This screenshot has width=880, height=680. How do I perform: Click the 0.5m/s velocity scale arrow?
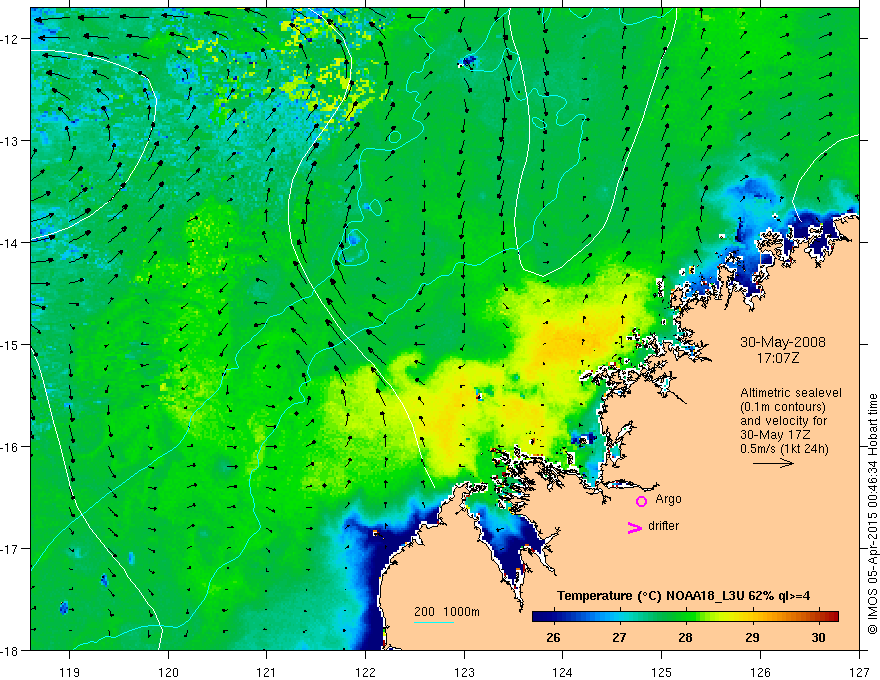pos(773,463)
